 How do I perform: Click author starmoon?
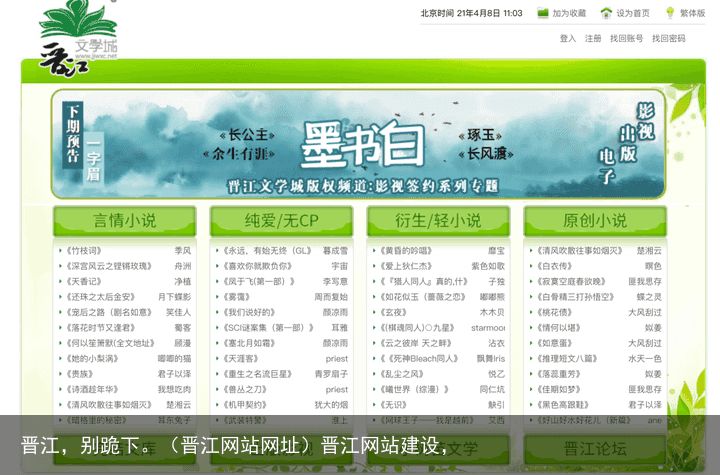(488, 328)
